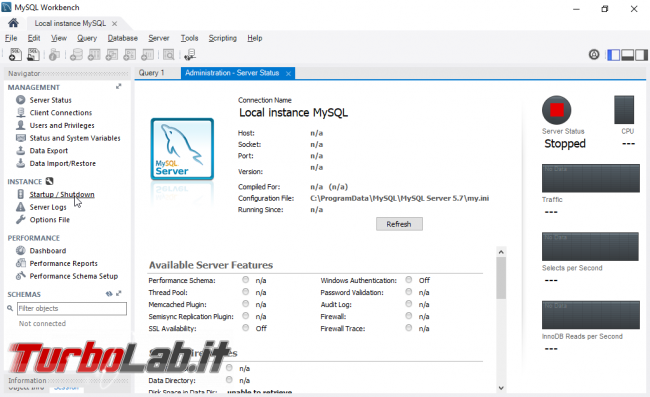Toggle the left sidebar panel visibility icon
The height and width of the screenshot is (397, 650).
[x=613, y=55]
